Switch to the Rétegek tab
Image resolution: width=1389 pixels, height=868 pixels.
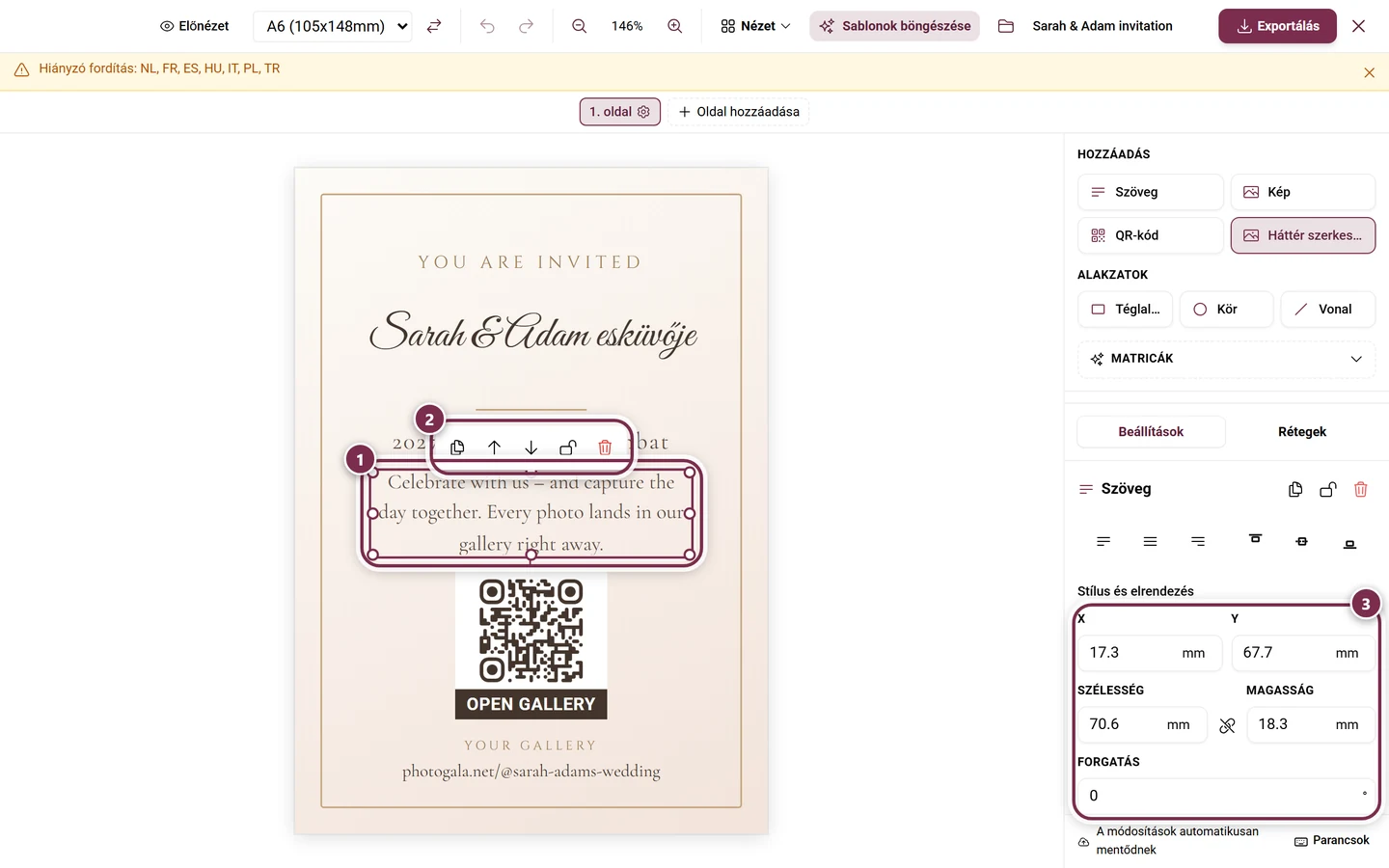click(1301, 432)
